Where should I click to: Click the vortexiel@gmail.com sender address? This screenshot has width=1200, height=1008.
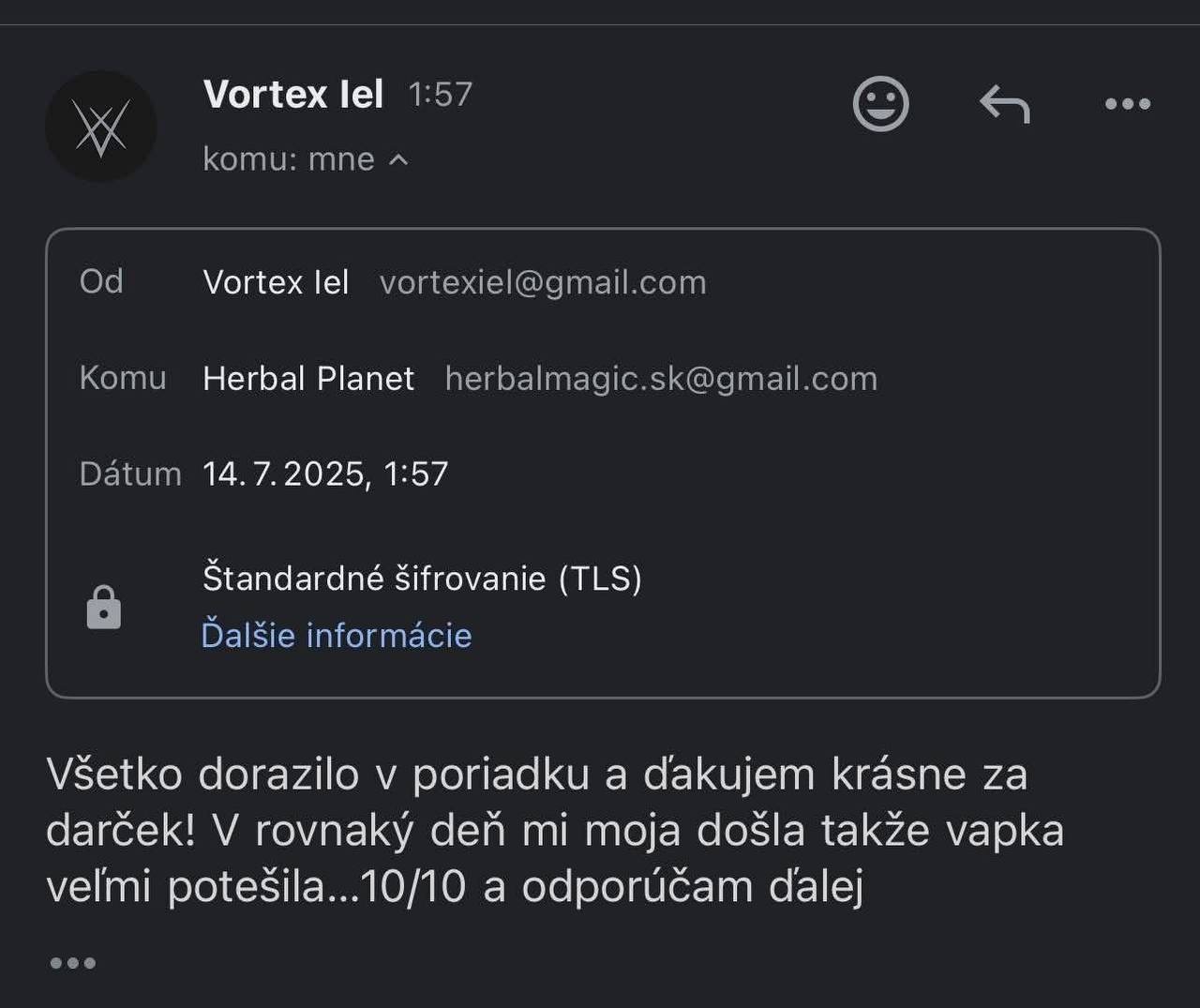click(x=543, y=282)
